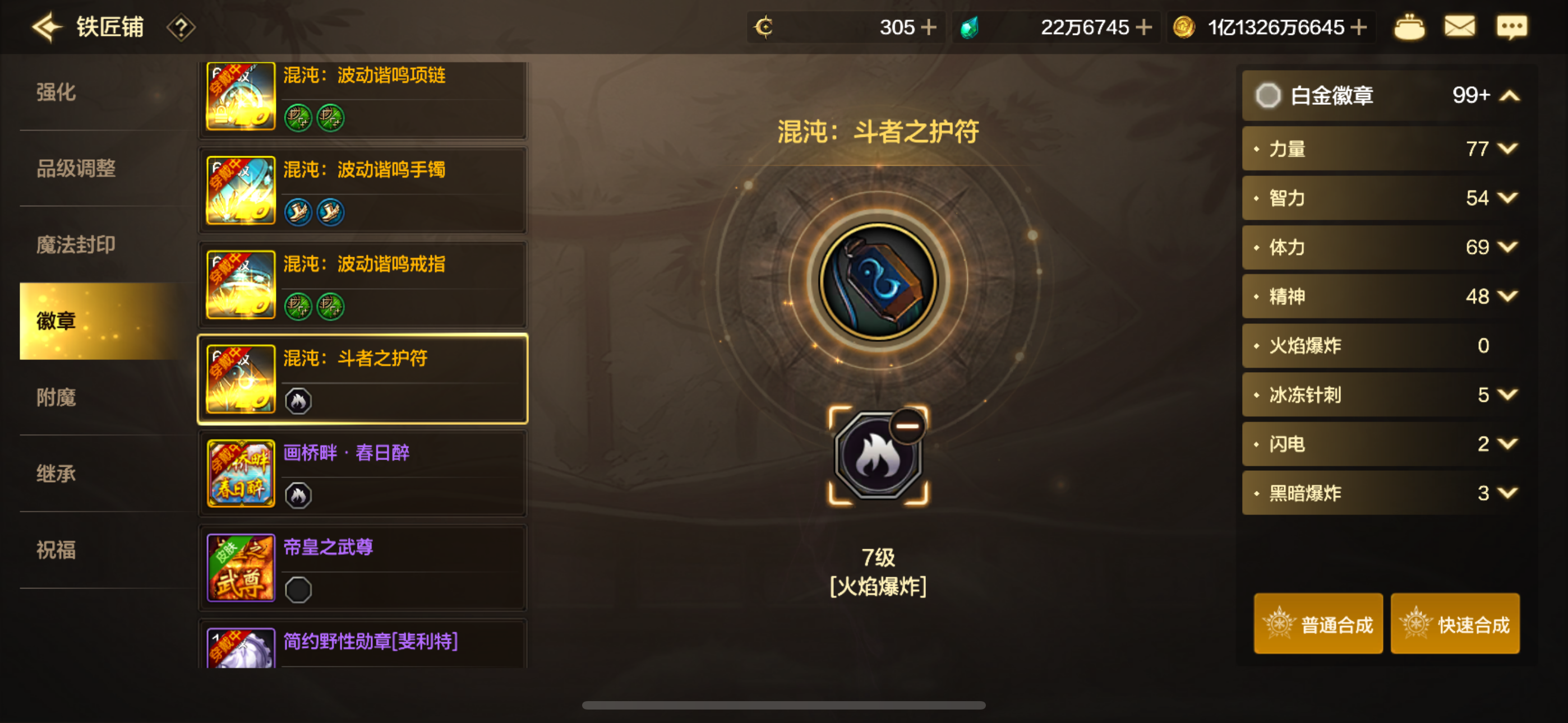Open the piggy bank pouch icon
The height and width of the screenshot is (723, 1568).
(1409, 27)
